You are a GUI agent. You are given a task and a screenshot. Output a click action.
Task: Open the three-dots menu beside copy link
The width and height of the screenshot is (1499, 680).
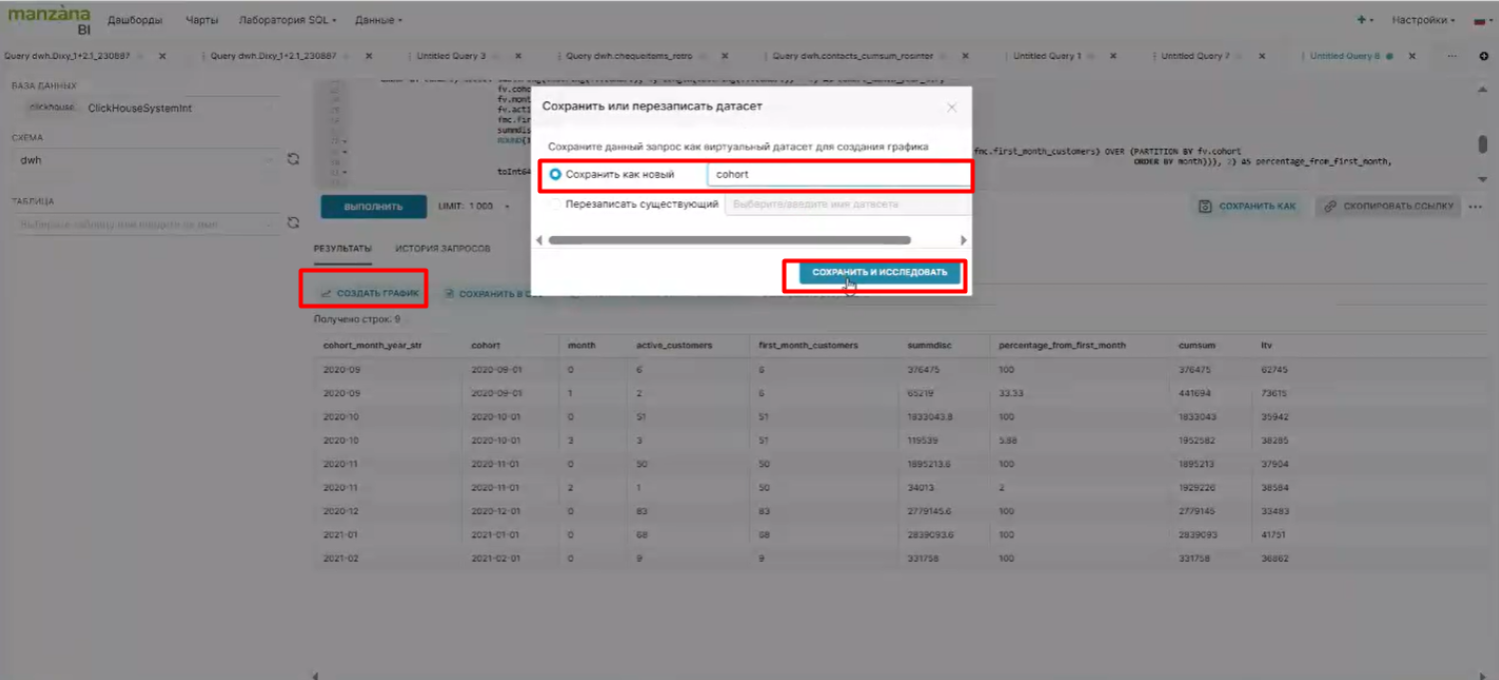[x=1475, y=207]
